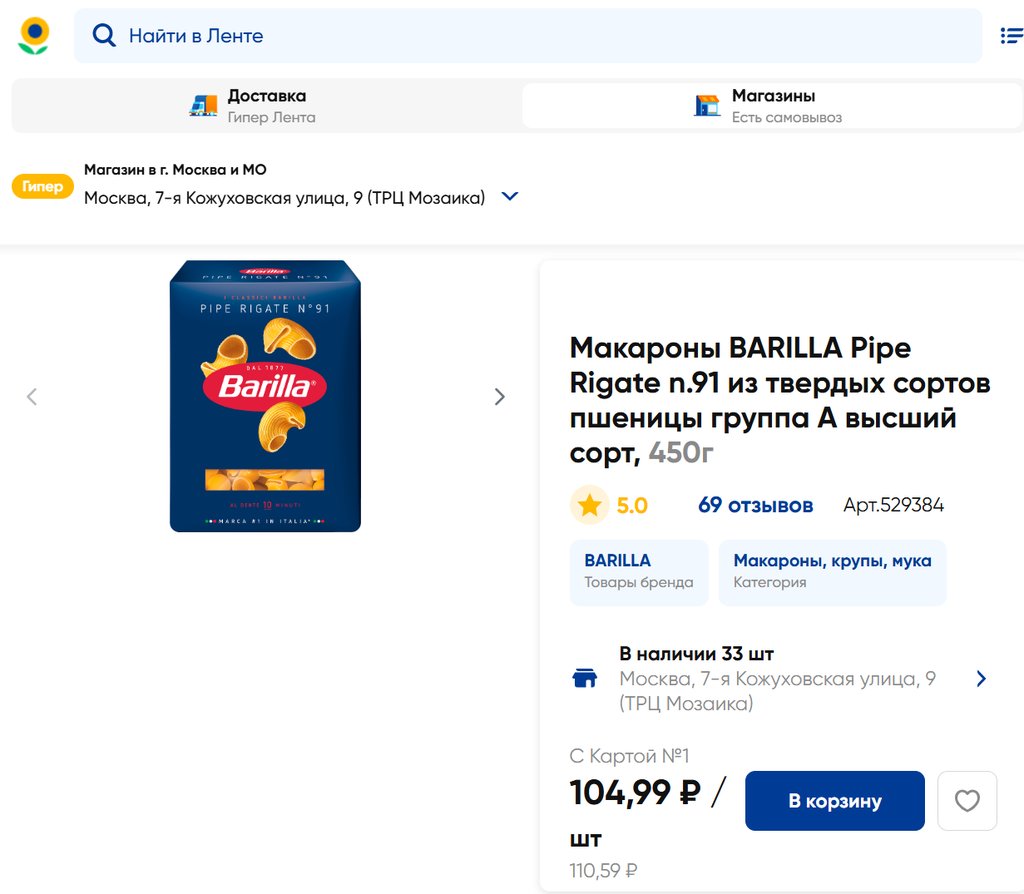Click the search magnifier icon
The height and width of the screenshot is (894, 1024).
(104, 36)
